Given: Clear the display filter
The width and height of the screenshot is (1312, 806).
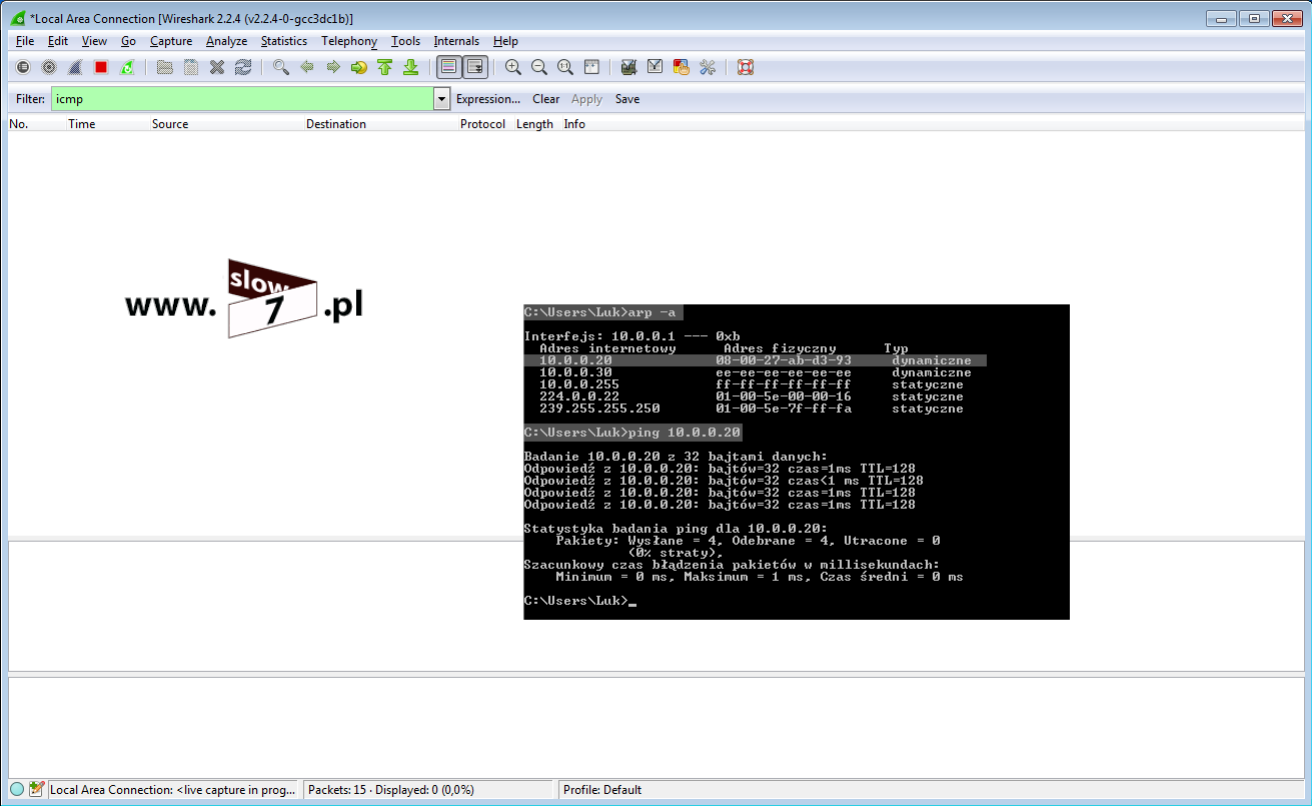Looking at the screenshot, I should click(546, 99).
